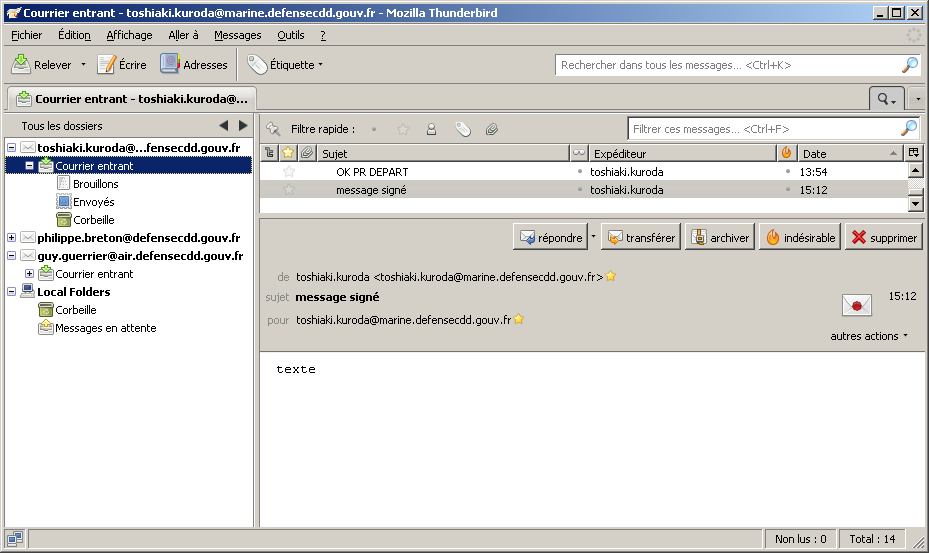Toggle star on OK PR DEPART message

[x=289, y=172]
